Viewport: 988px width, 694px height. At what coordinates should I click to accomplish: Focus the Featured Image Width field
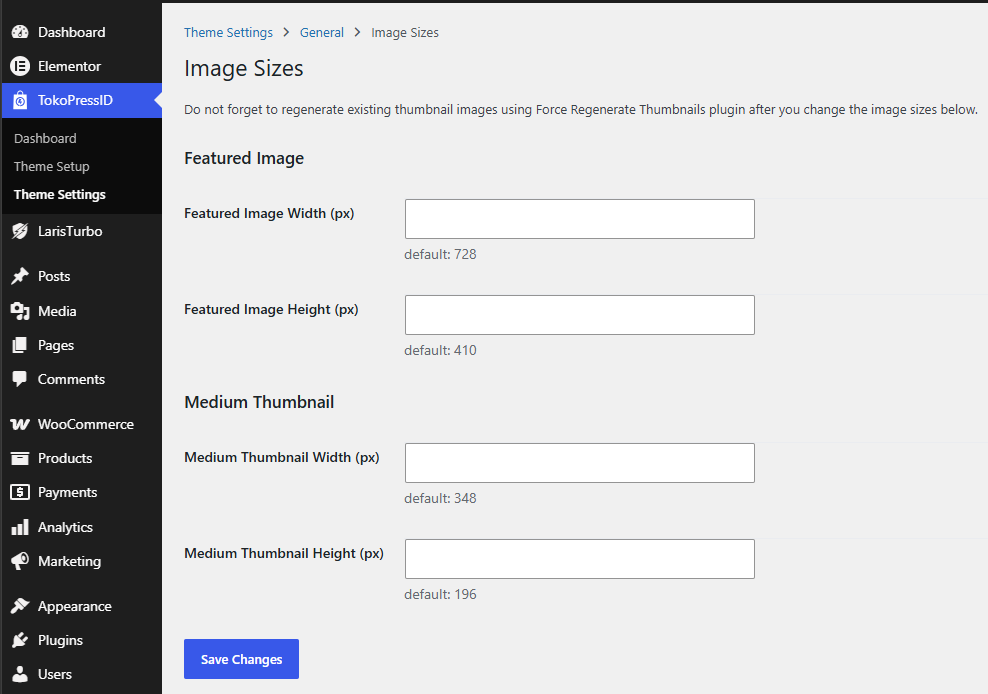pyautogui.click(x=580, y=219)
